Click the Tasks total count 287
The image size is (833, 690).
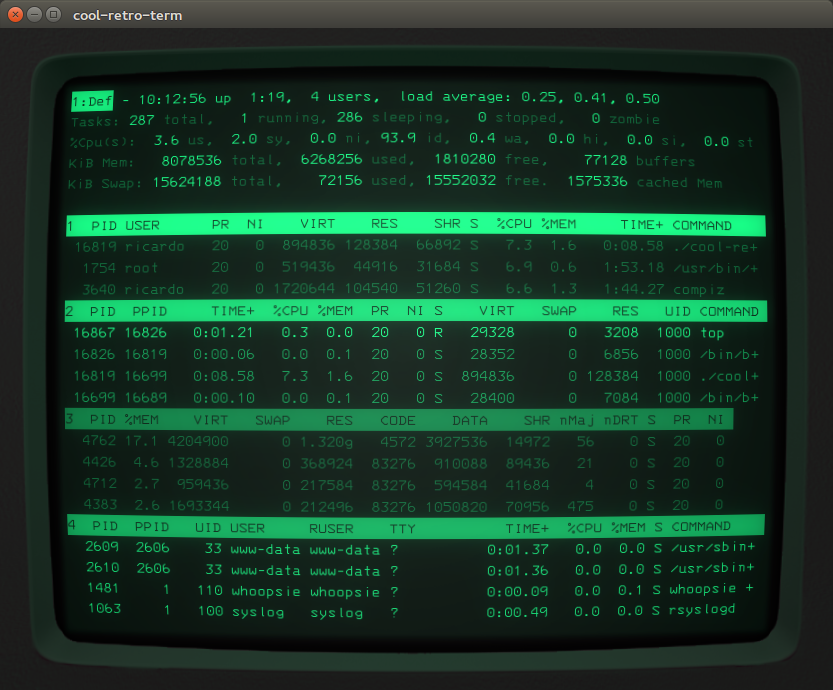(142, 120)
